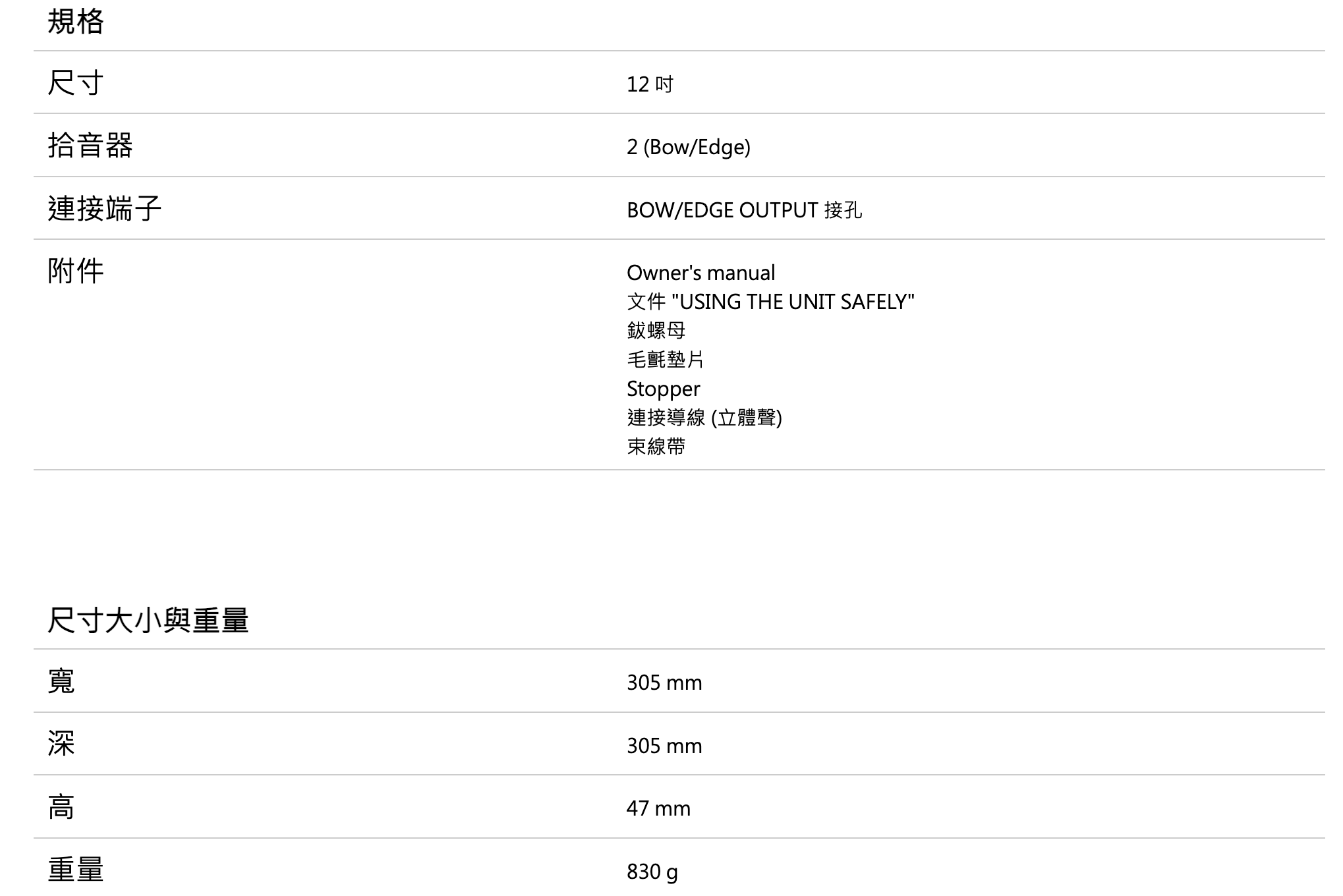Click the 束線帶 accessory item
This screenshot has height=896, width=1343.
pos(656,447)
